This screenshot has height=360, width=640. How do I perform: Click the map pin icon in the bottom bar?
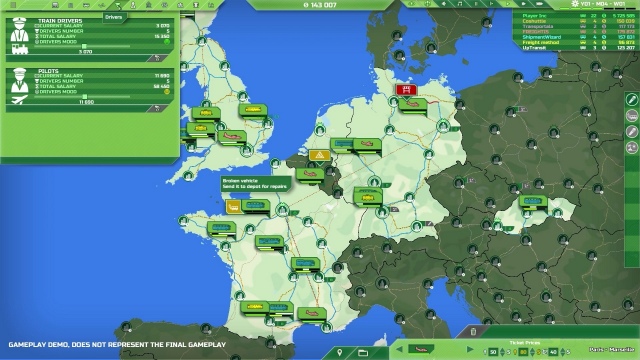(x=340, y=353)
